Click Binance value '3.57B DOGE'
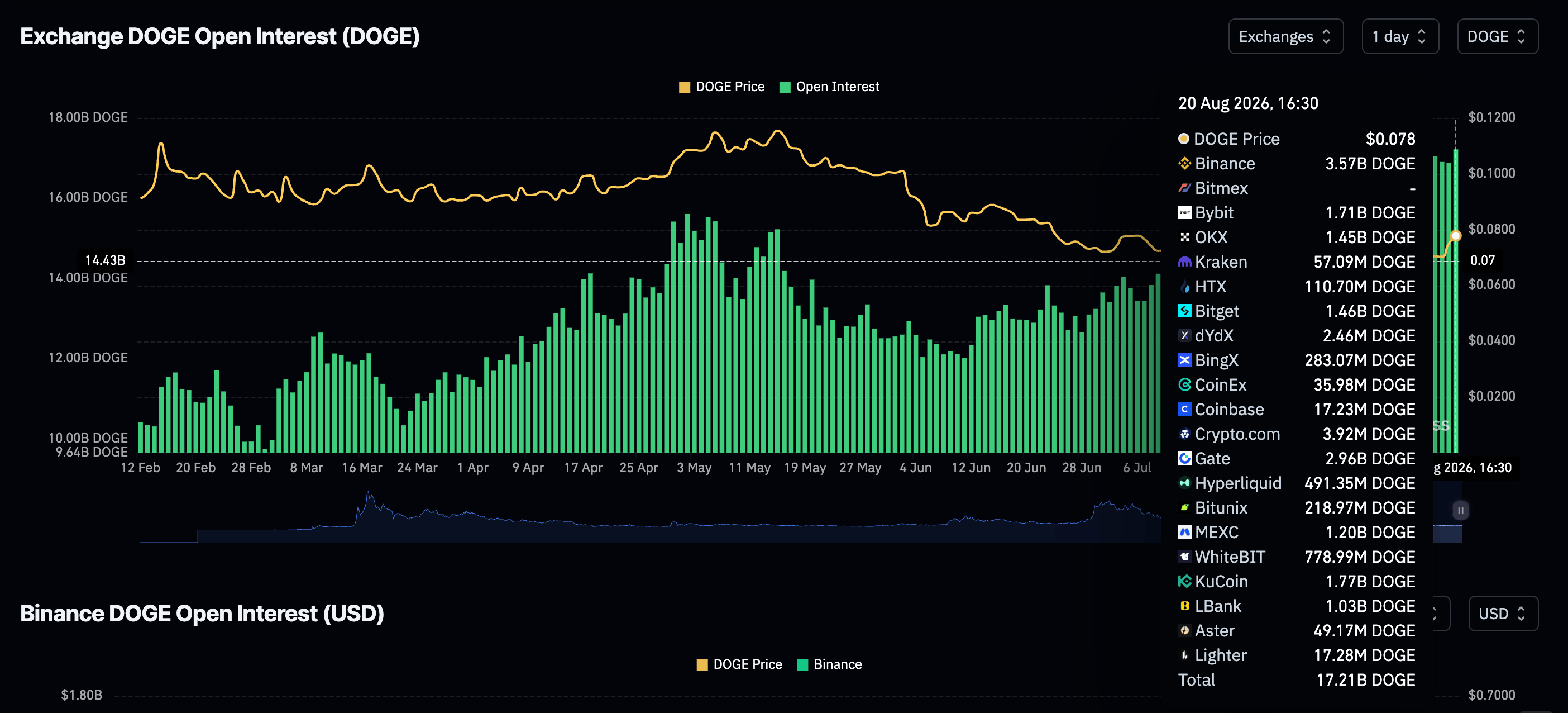The width and height of the screenshot is (1568, 713). 1370,164
